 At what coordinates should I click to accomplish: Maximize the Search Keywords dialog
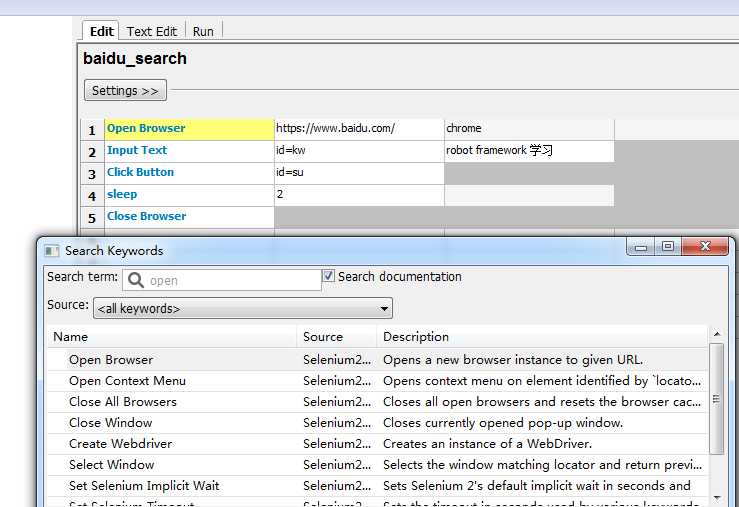coord(667,246)
